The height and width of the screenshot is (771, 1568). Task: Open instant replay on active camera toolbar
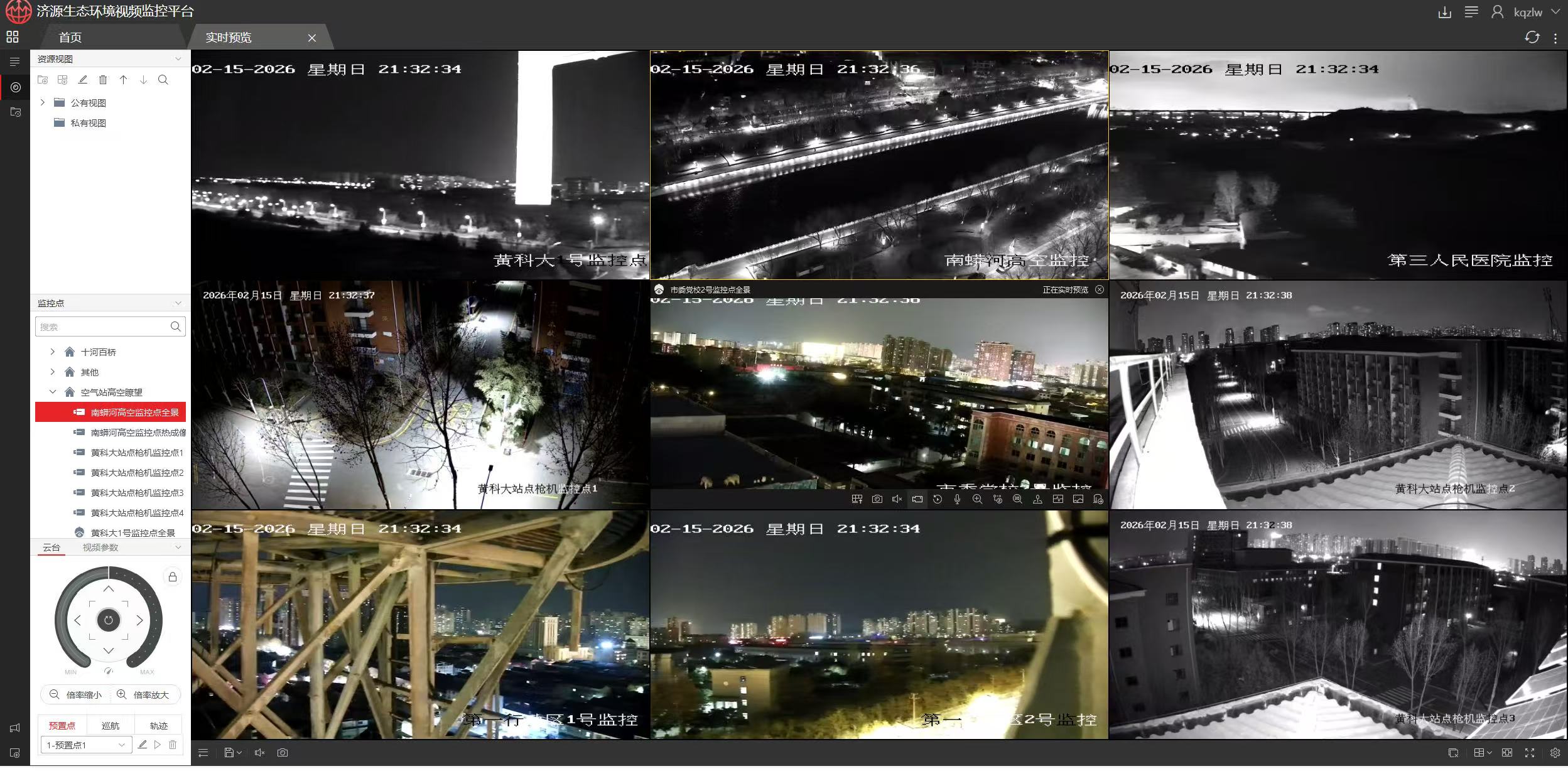937,499
